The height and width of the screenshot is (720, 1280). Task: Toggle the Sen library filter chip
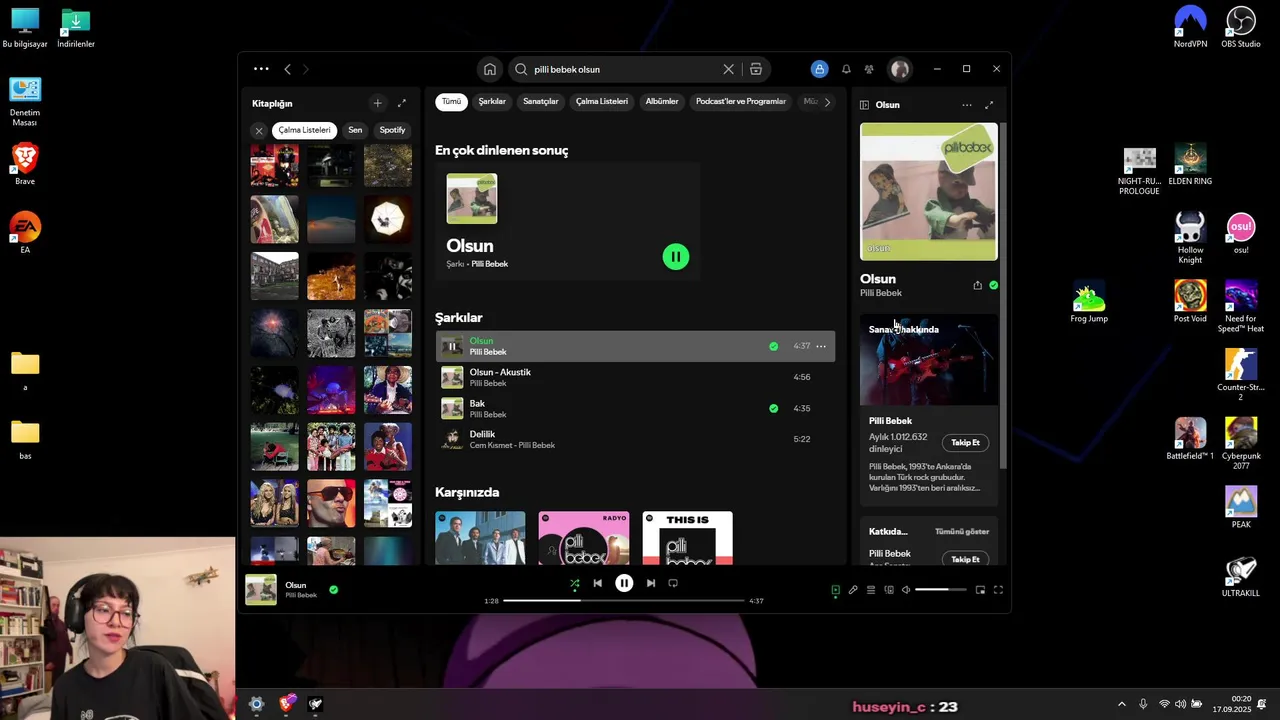(355, 130)
